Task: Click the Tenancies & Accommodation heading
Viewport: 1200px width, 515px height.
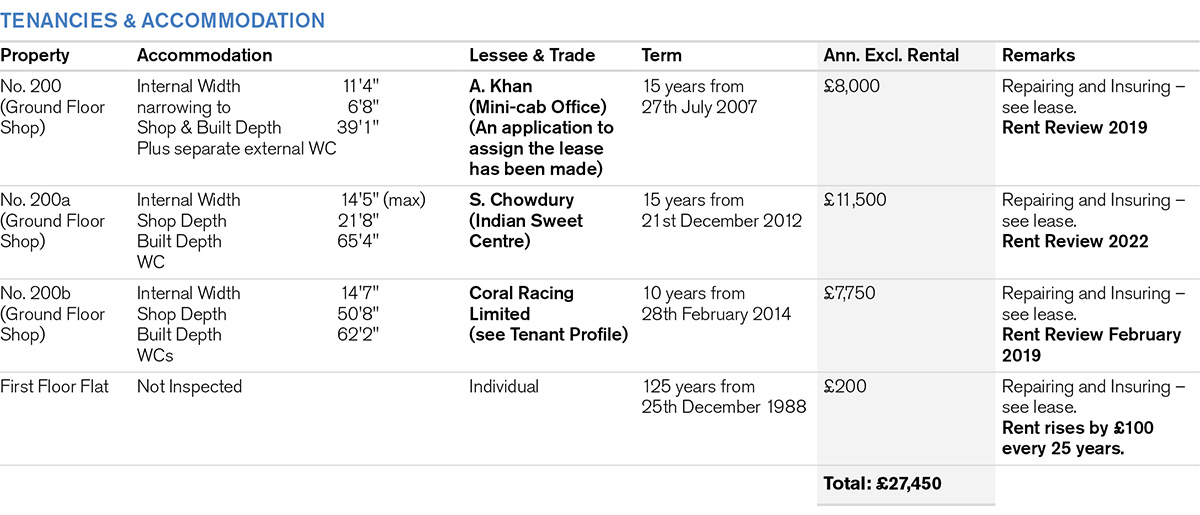Action: tap(162, 20)
